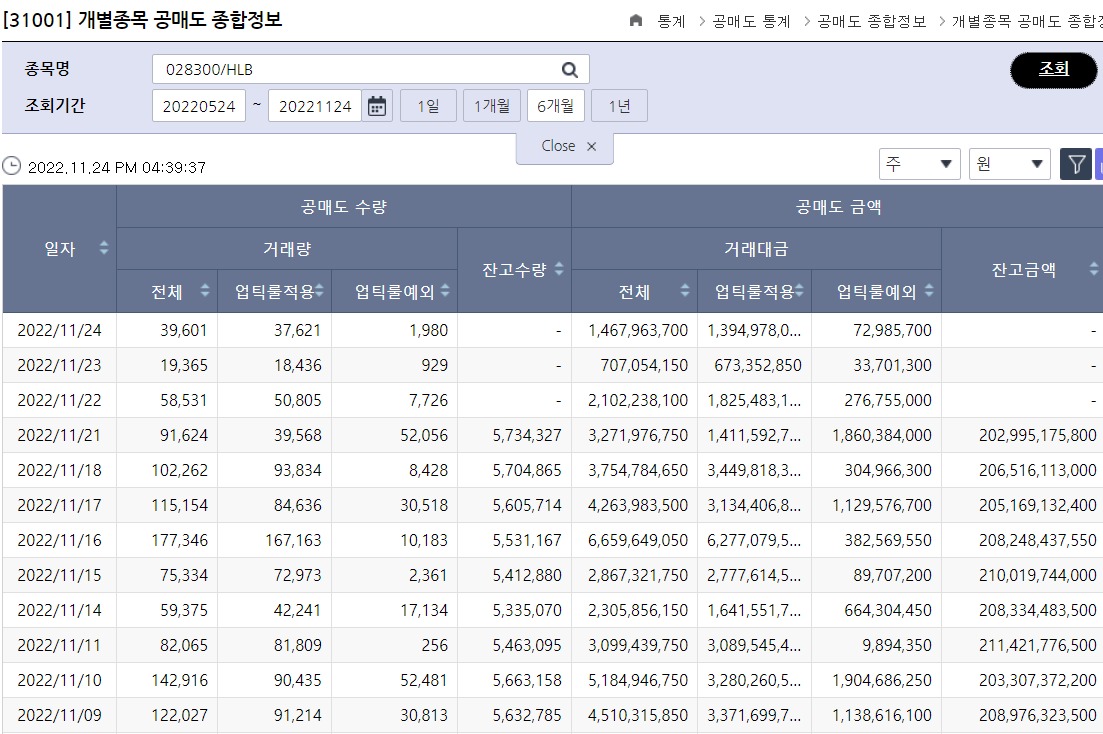Click the X icon on Close tab
1103x734 pixels.
coord(592,146)
